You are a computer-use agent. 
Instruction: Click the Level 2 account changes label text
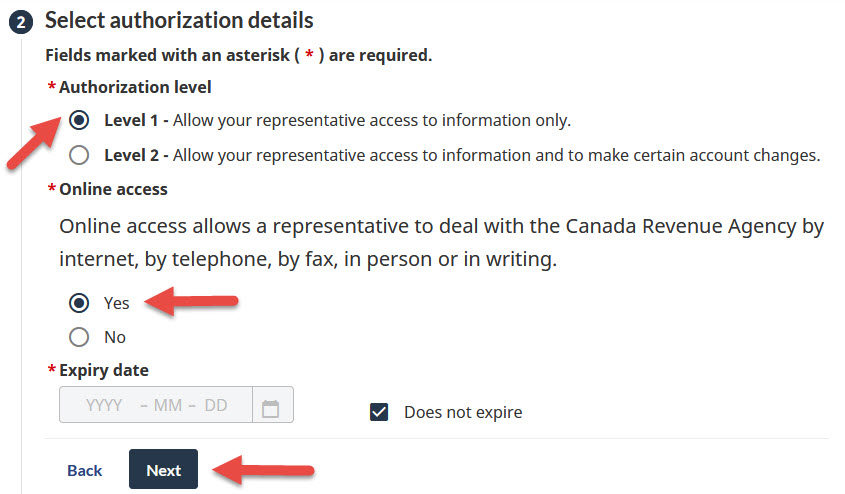click(x=461, y=155)
